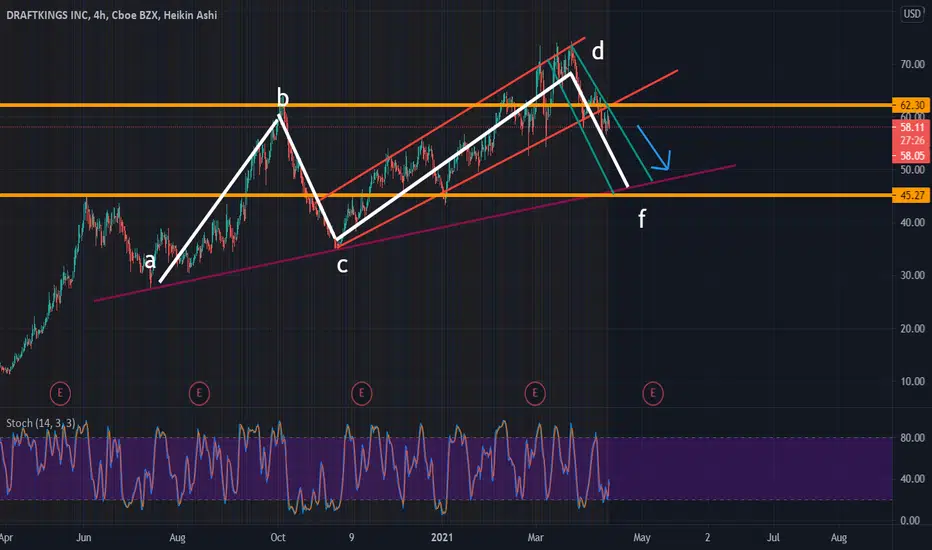The height and width of the screenshot is (550, 932).
Task: Click the earnings E marker above the 9 date label
Action: (x=361, y=393)
